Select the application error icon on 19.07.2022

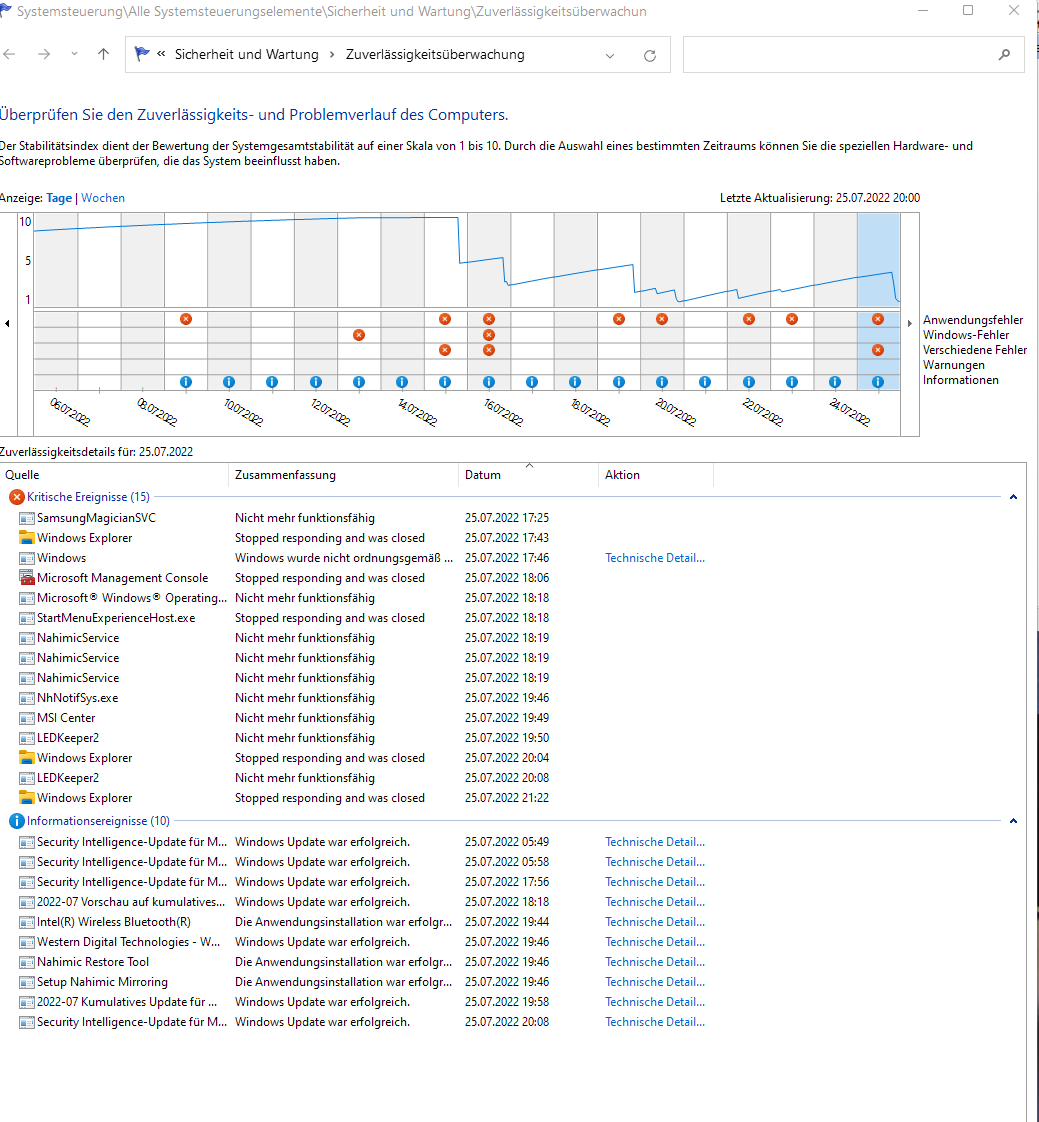tap(619, 319)
